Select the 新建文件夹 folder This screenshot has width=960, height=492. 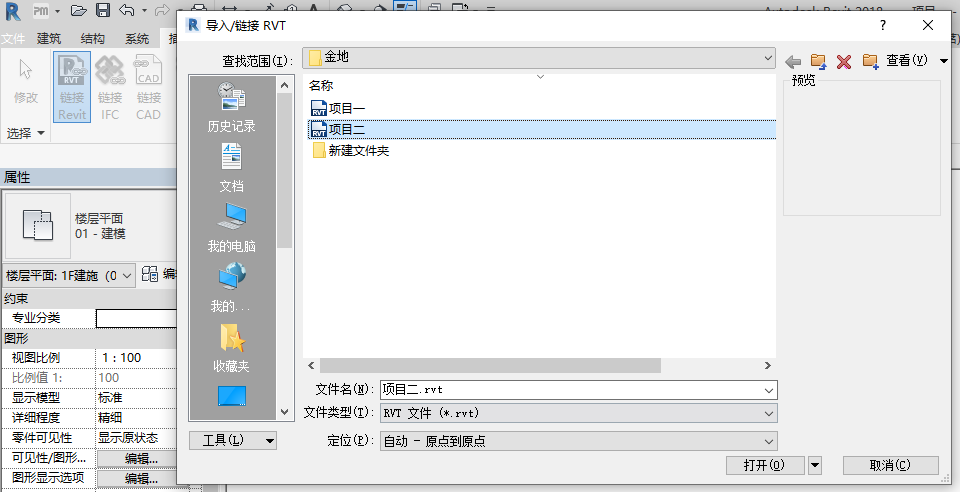pos(351,151)
